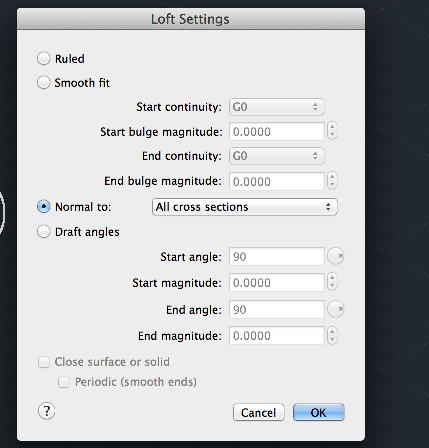This screenshot has height=448, width=429.
Task: Open the Start continuity G0 dropdown
Action: click(277, 107)
